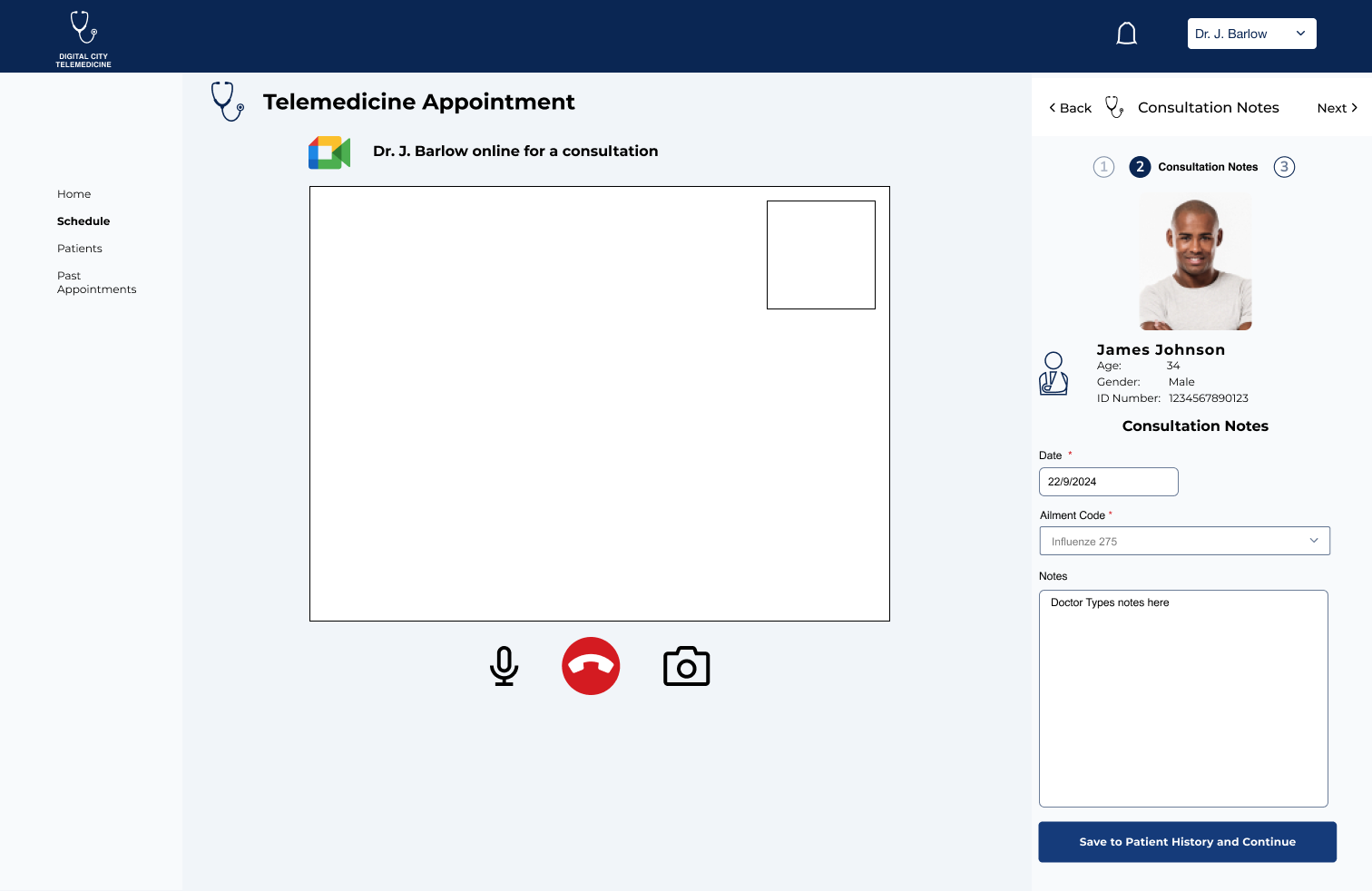
Task: Go Back from Consultation Notes
Action: (x=1071, y=108)
